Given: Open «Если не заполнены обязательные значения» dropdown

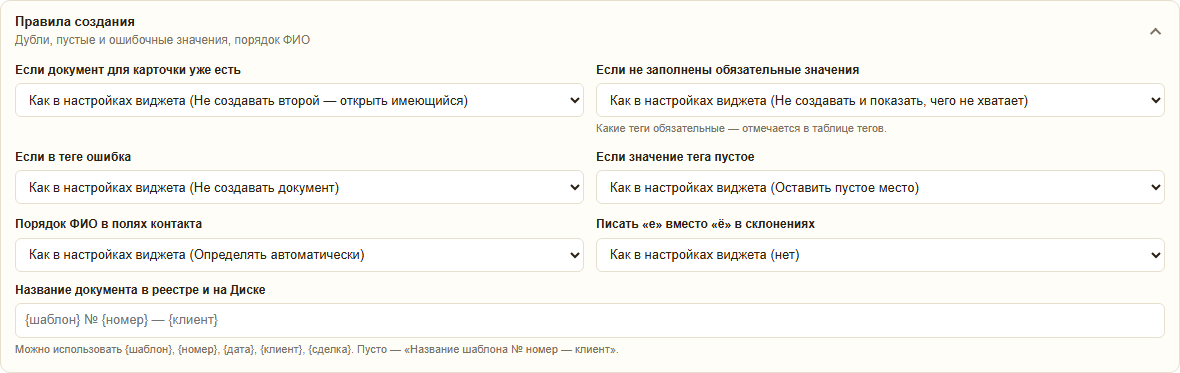Looking at the screenshot, I should (x=880, y=100).
